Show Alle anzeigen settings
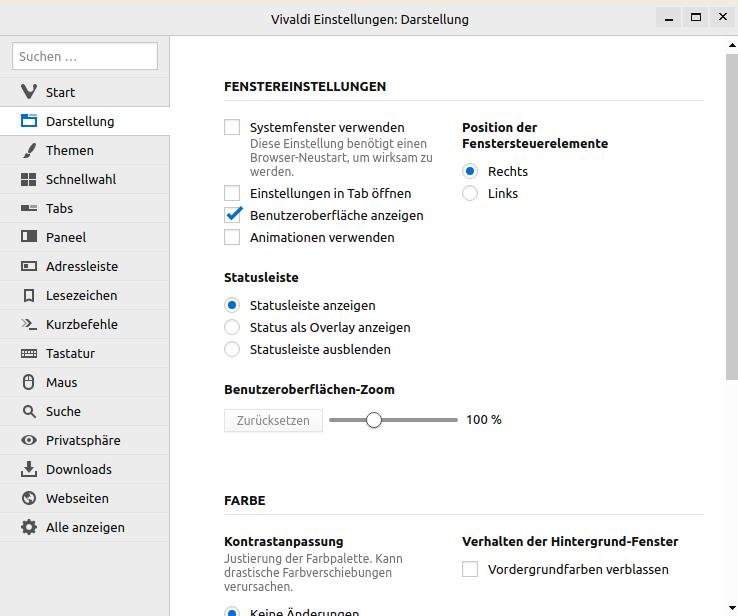The width and height of the screenshot is (738, 616). coord(85,527)
